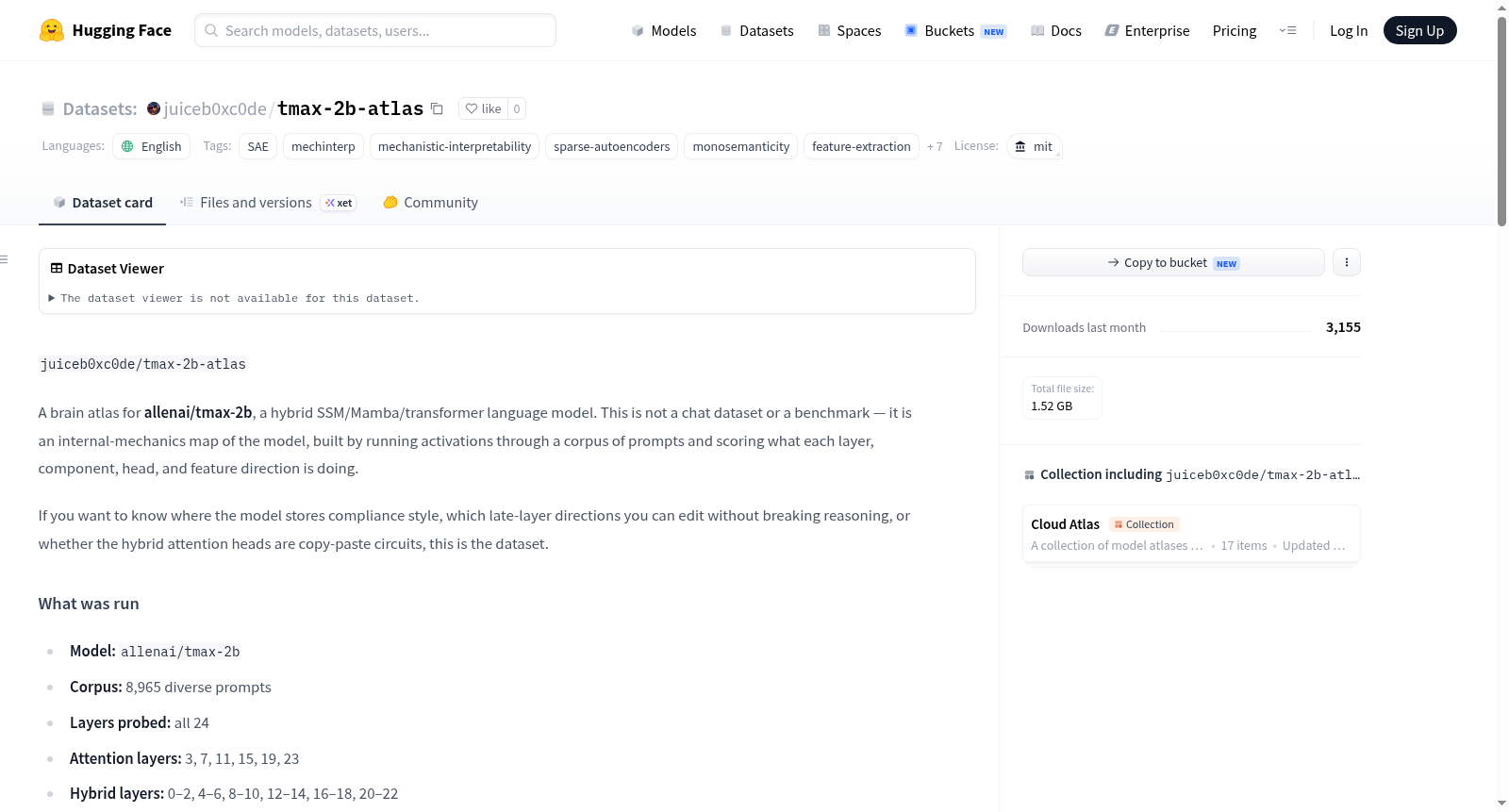Expand the dataset viewer unavailable message
Viewport: 1509px width, 812px height.
[x=235, y=298]
